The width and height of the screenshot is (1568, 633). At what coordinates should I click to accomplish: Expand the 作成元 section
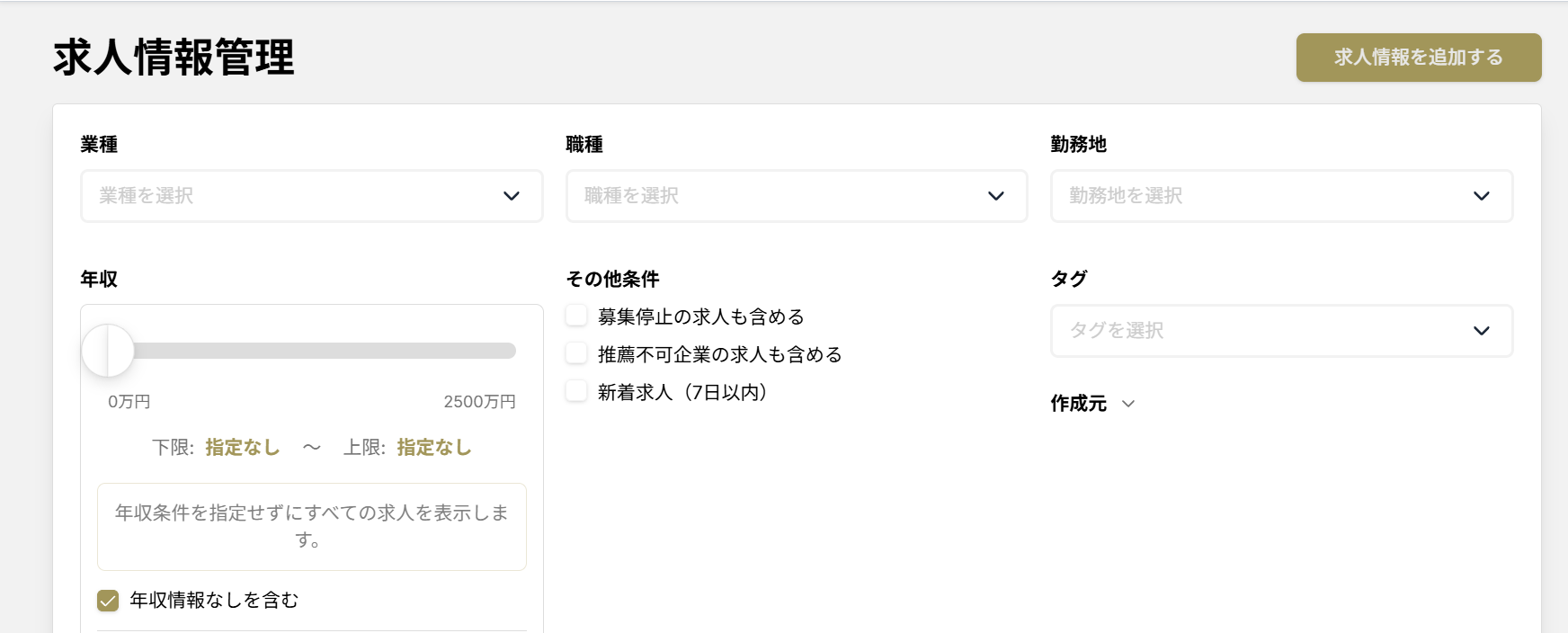pyautogui.click(x=1093, y=404)
